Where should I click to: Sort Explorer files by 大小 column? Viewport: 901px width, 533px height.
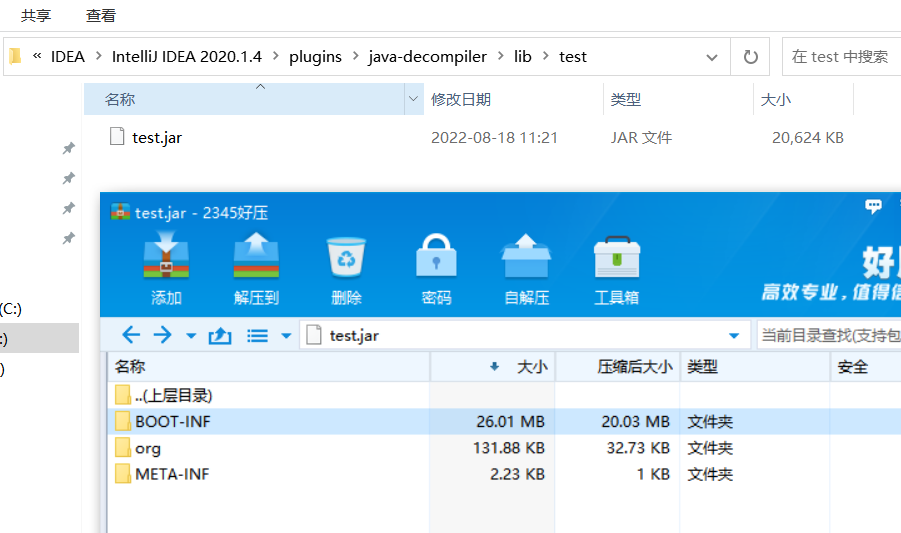(x=803, y=99)
